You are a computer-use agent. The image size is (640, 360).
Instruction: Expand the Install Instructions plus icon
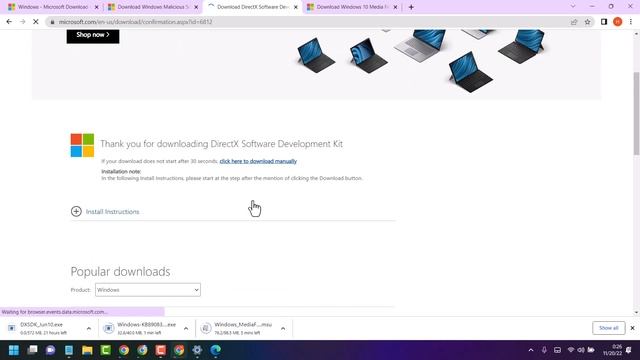point(76,211)
